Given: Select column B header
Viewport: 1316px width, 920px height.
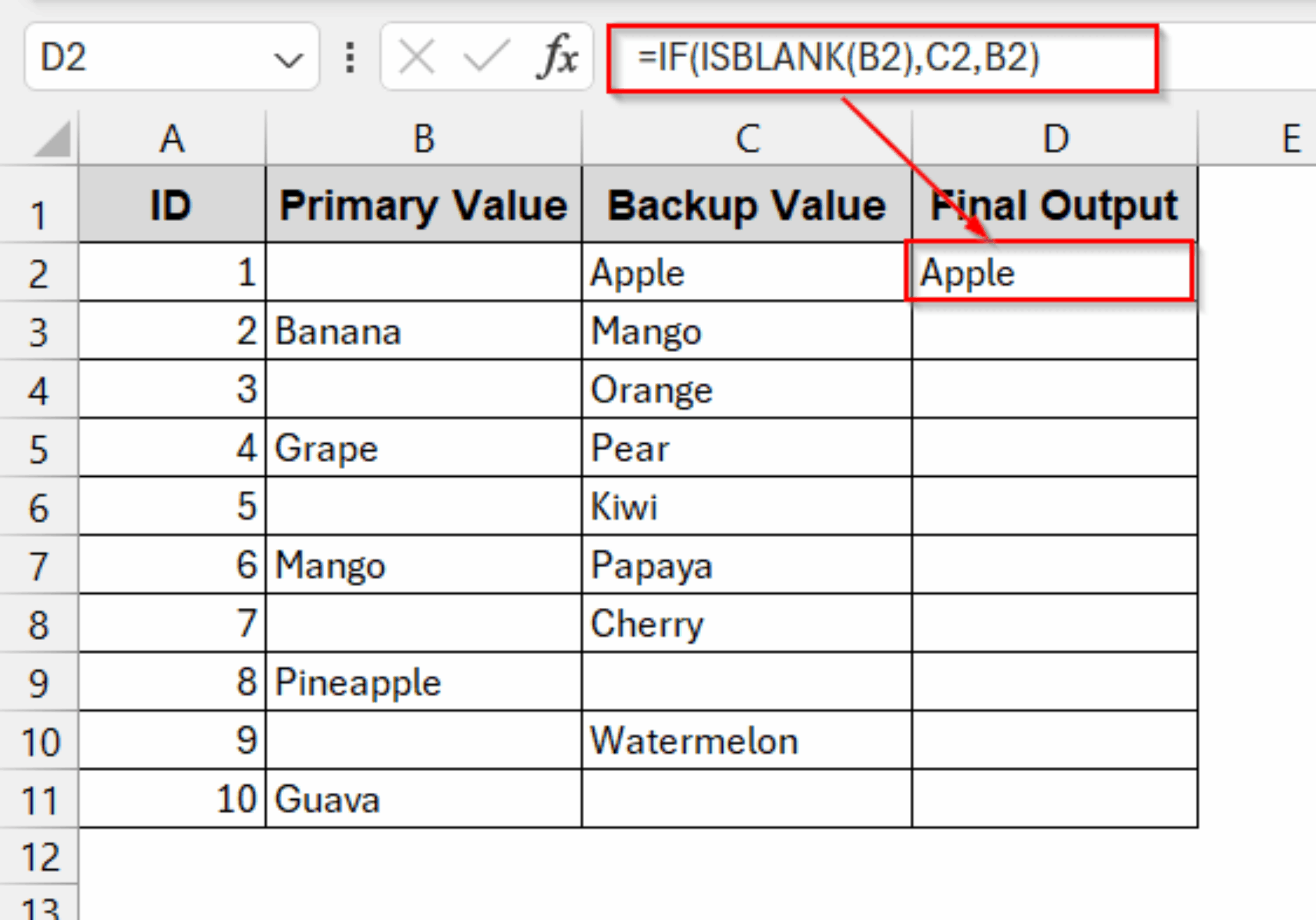Looking at the screenshot, I should point(424,138).
